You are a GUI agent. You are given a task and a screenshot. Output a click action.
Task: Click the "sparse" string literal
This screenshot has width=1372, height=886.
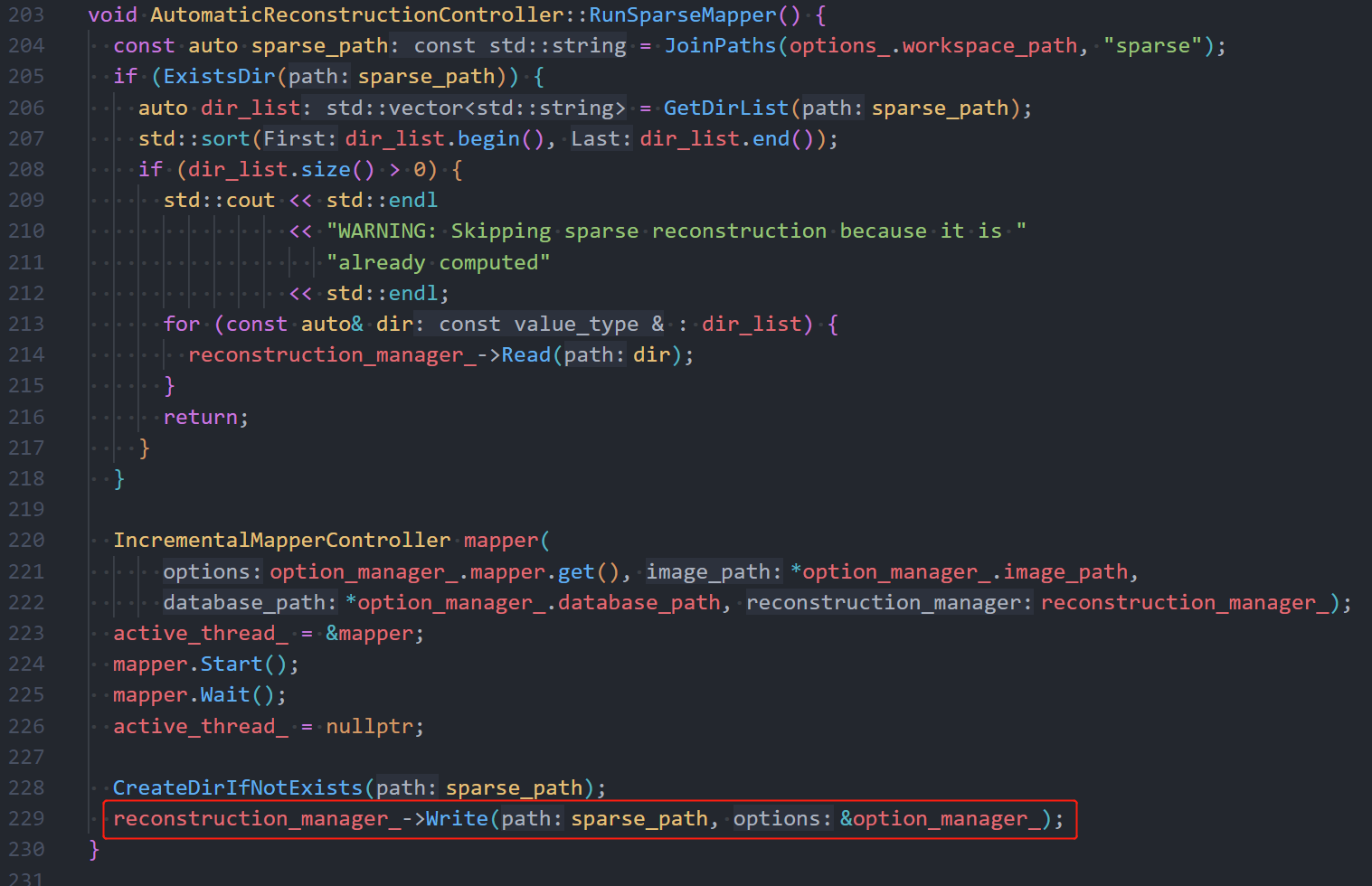tap(1152, 45)
